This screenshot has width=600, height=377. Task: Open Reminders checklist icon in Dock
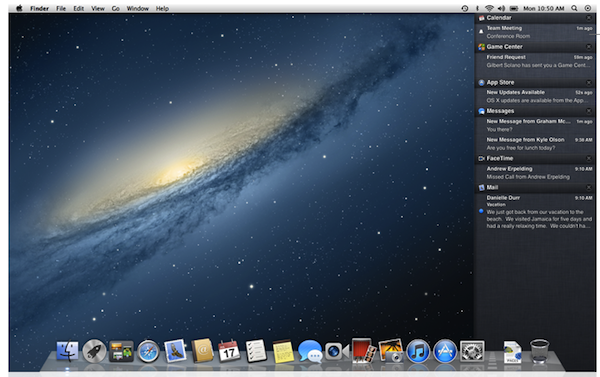[x=256, y=351]
